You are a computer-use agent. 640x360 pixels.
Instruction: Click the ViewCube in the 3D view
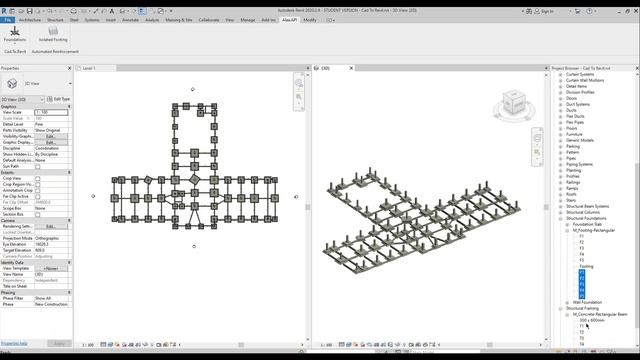pyautogui.click(x=514, y=103)
